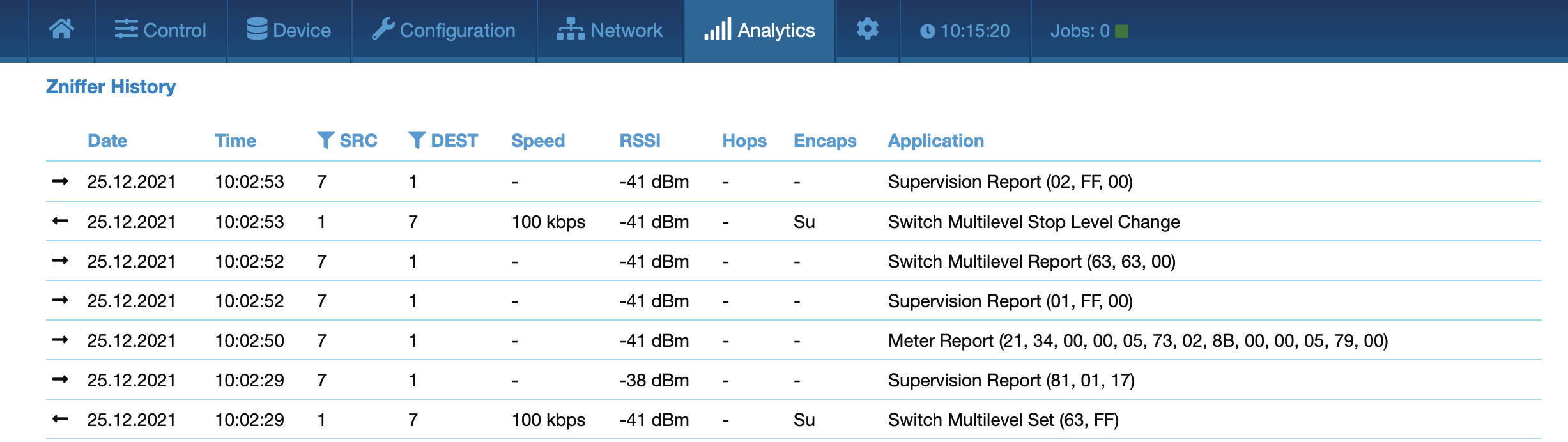Click right arrow on first Supervision Report row
Viewport: 1568px width, 442px height.
pos(60,181)
